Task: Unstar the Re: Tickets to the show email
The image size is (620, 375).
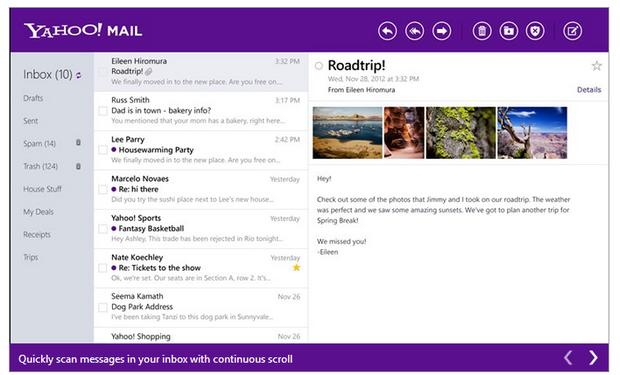Action: (296, 268)
